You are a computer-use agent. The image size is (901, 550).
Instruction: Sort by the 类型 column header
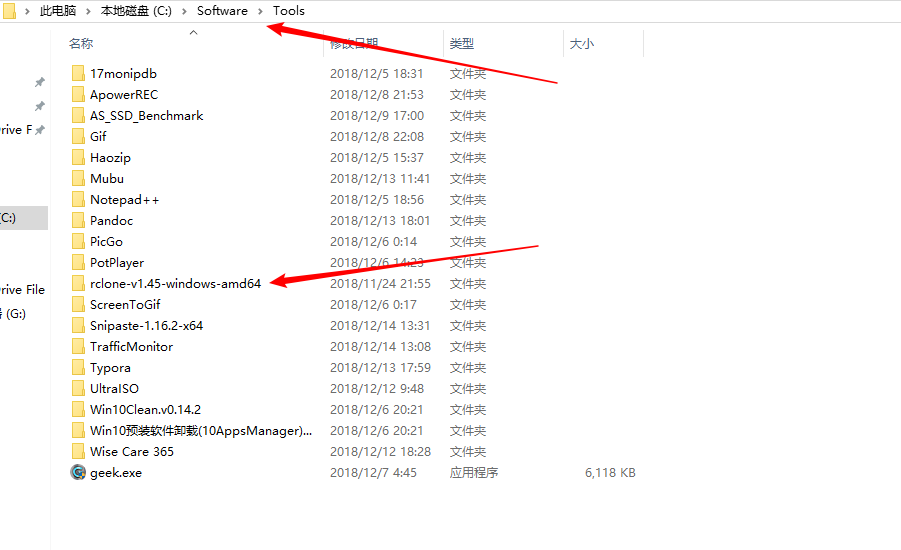pyautogui.click(x=462, y=44)
